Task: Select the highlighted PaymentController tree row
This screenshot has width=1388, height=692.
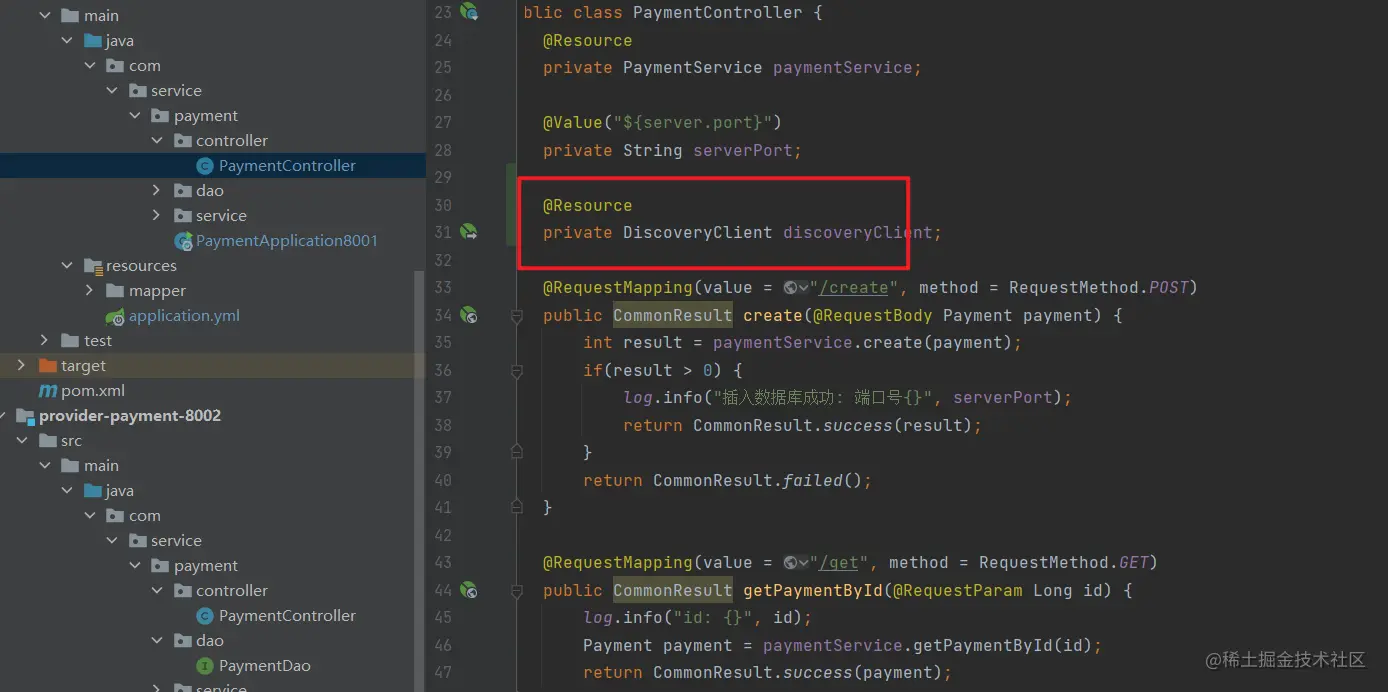Action: (213, 166)
